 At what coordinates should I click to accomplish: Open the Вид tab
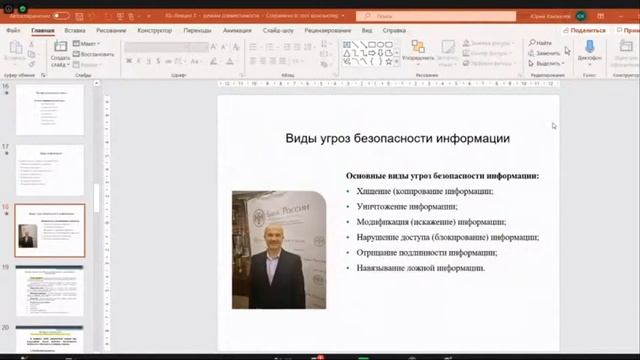[x=367, y=31]
